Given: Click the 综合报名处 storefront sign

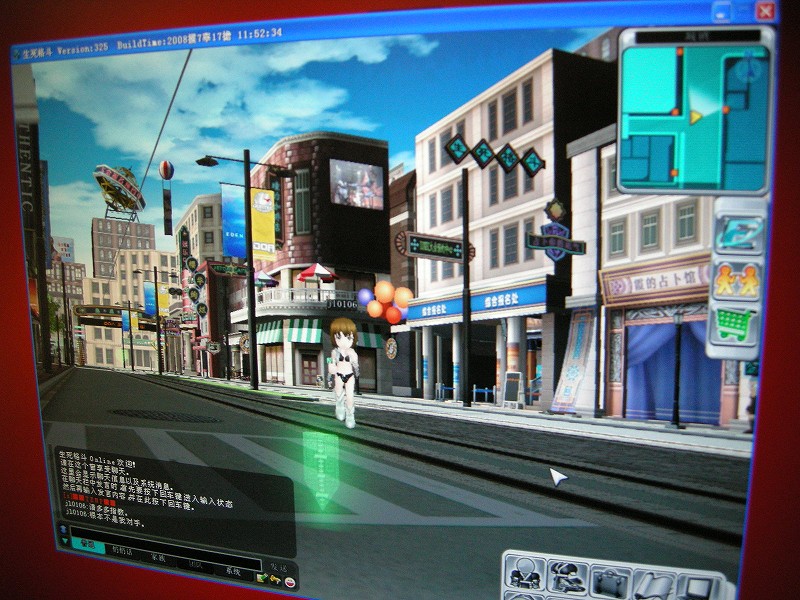Looking at the screenshot, I should tap(477, 303).
